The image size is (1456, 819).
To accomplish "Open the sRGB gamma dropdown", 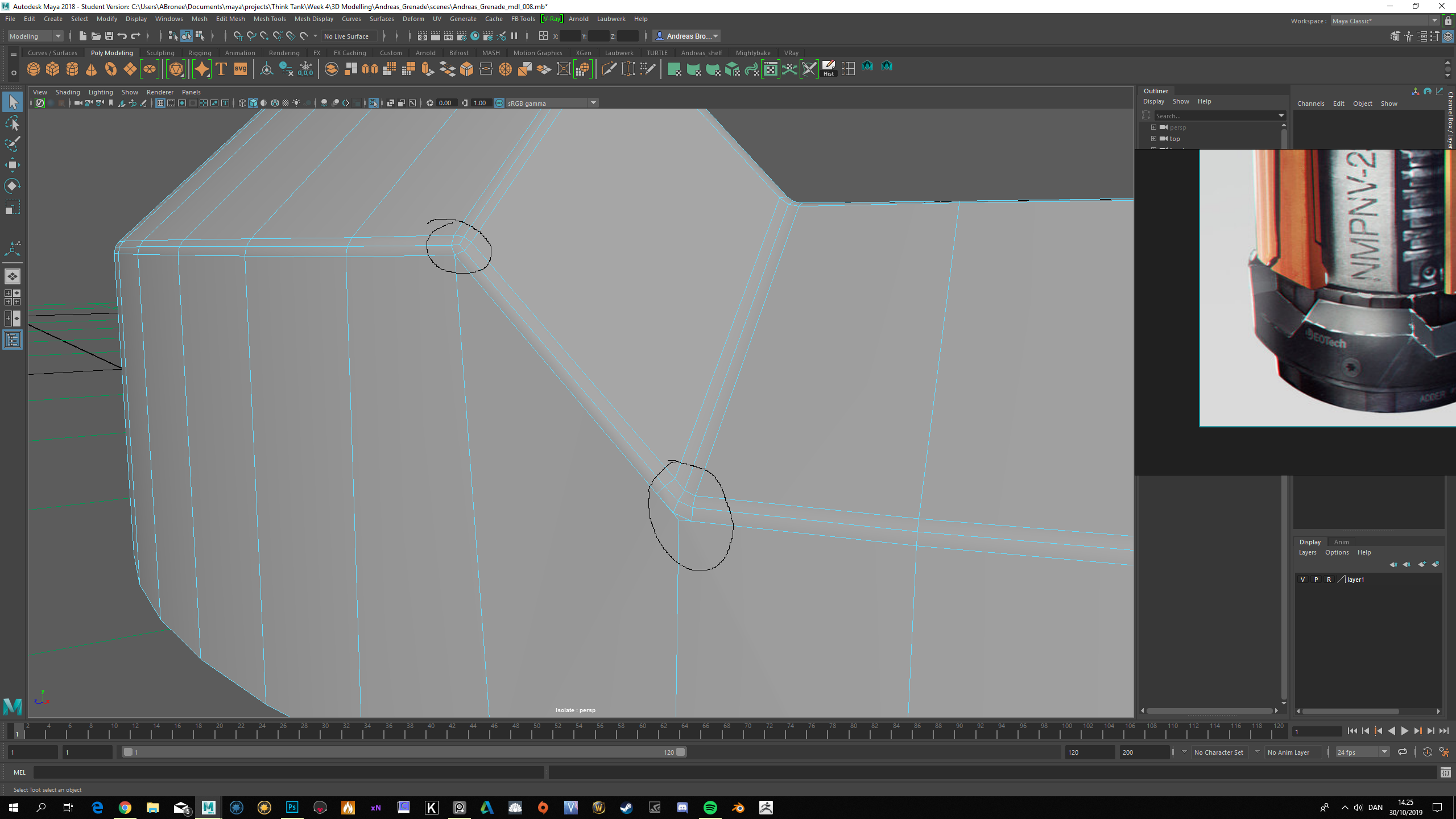I will click(594, 103).
